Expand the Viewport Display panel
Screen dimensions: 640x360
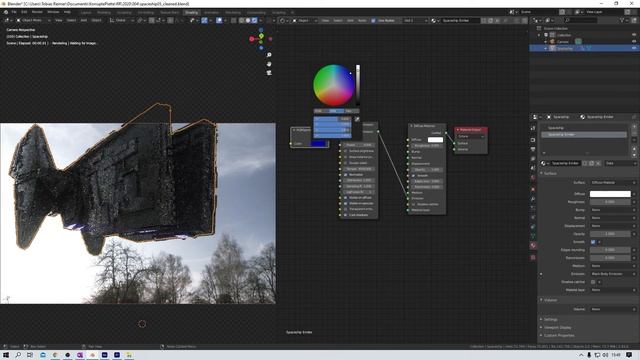point(557,327)
